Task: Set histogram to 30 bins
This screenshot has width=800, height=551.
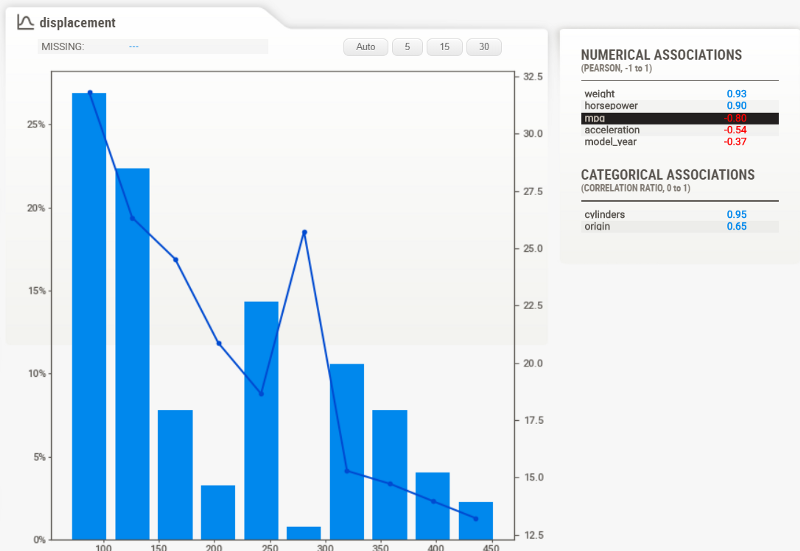Action: (x=484, y=47)
